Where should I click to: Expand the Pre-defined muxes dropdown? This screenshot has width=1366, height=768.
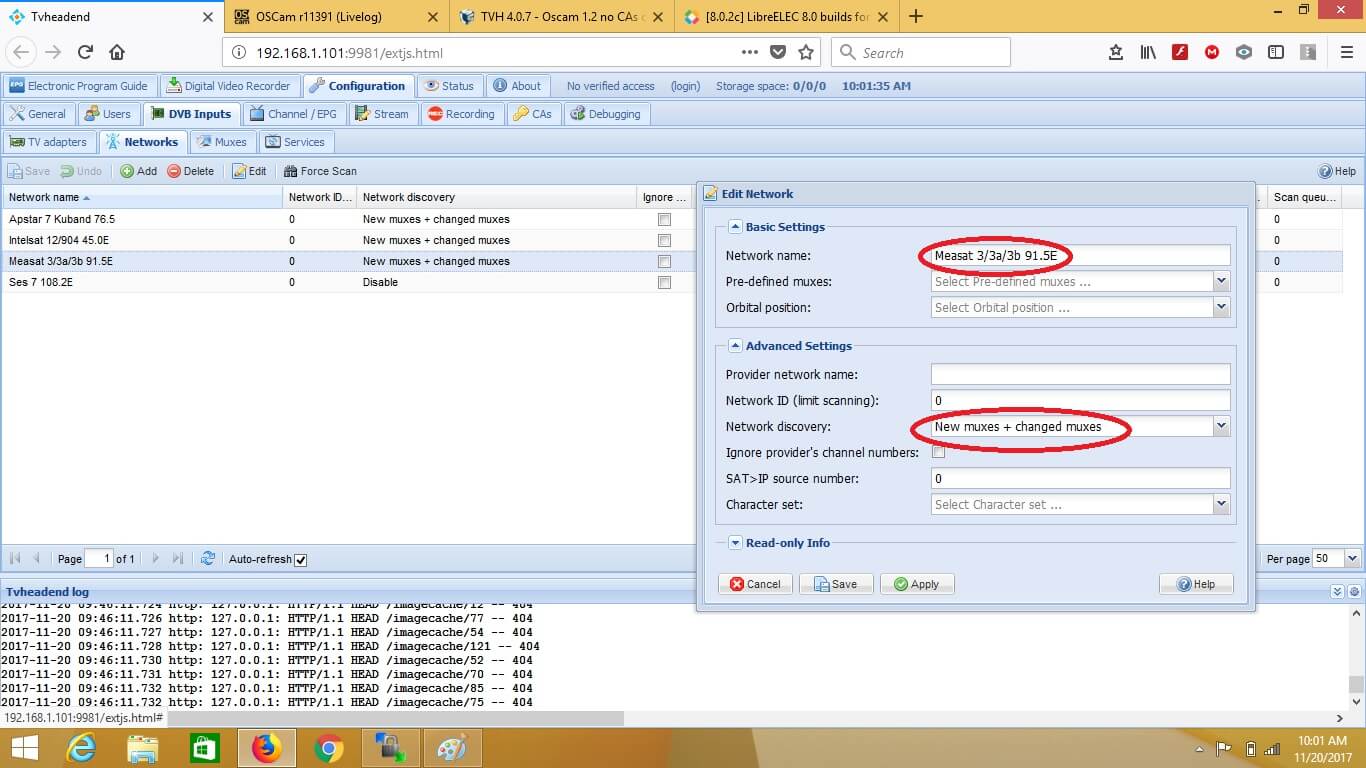coord(1221,282)
